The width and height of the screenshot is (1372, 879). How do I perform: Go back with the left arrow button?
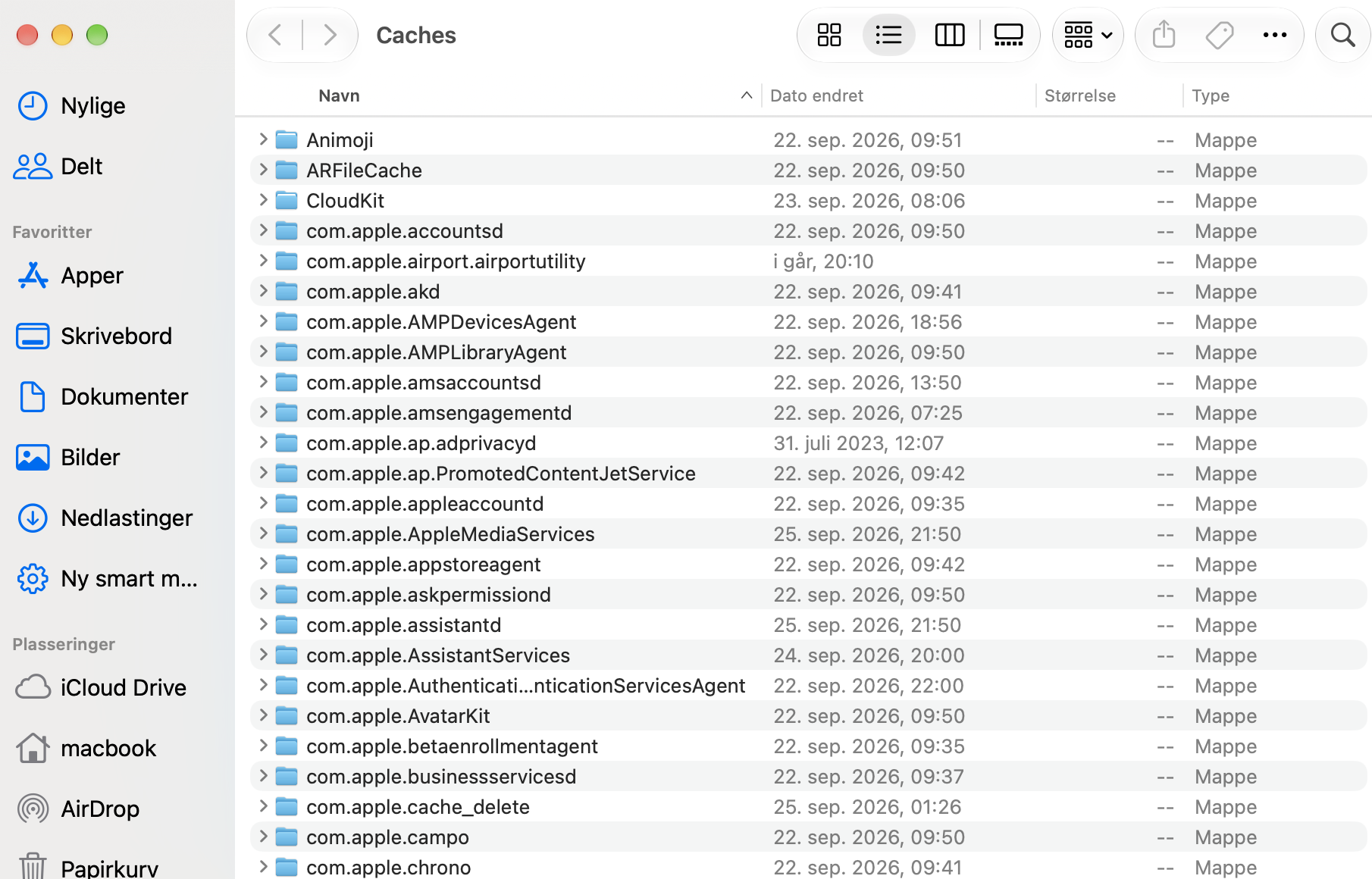[275, 35]
